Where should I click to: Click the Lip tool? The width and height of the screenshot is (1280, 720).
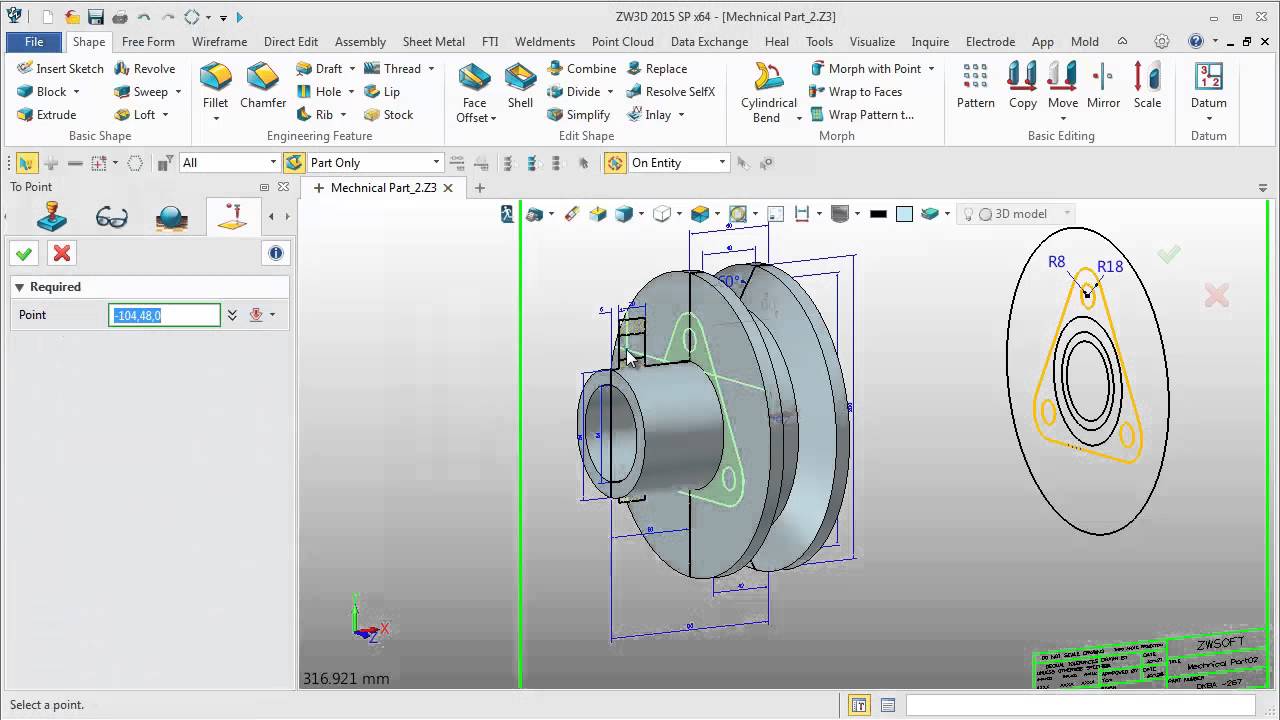(x=383, y=92)
